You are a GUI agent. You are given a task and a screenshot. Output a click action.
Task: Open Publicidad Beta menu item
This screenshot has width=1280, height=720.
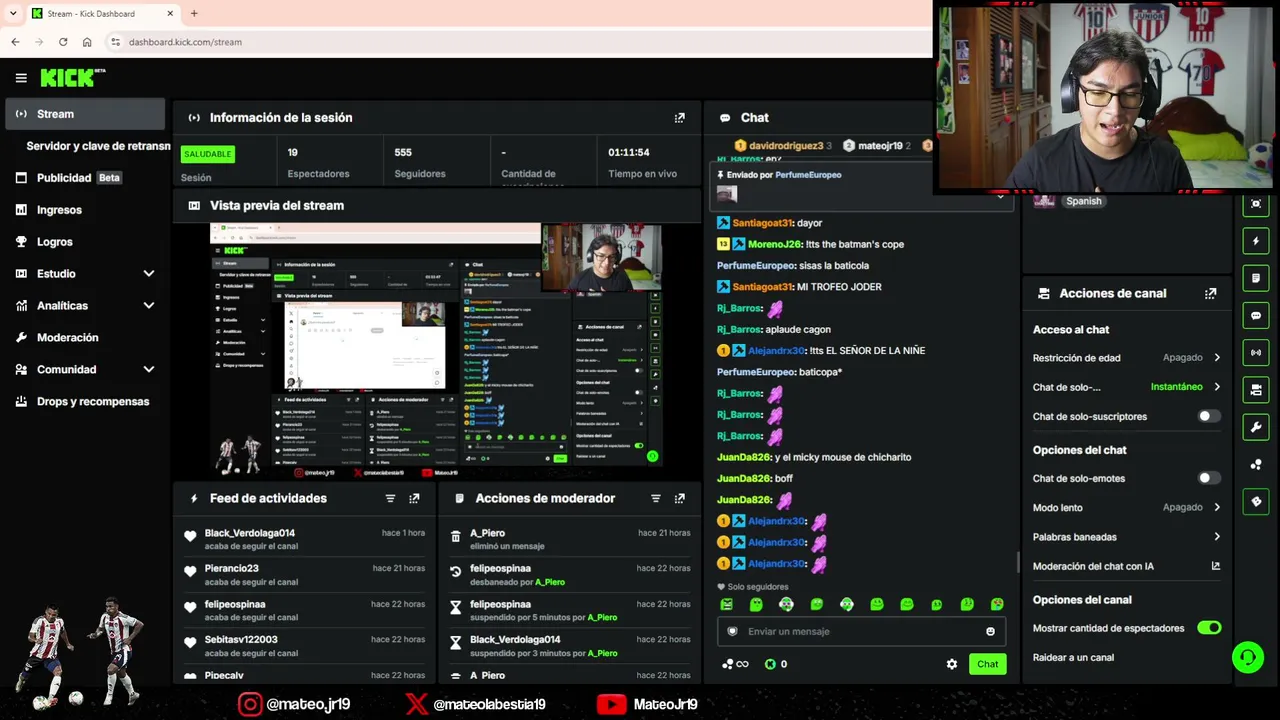pyautogui.click(x=85, y=178)
